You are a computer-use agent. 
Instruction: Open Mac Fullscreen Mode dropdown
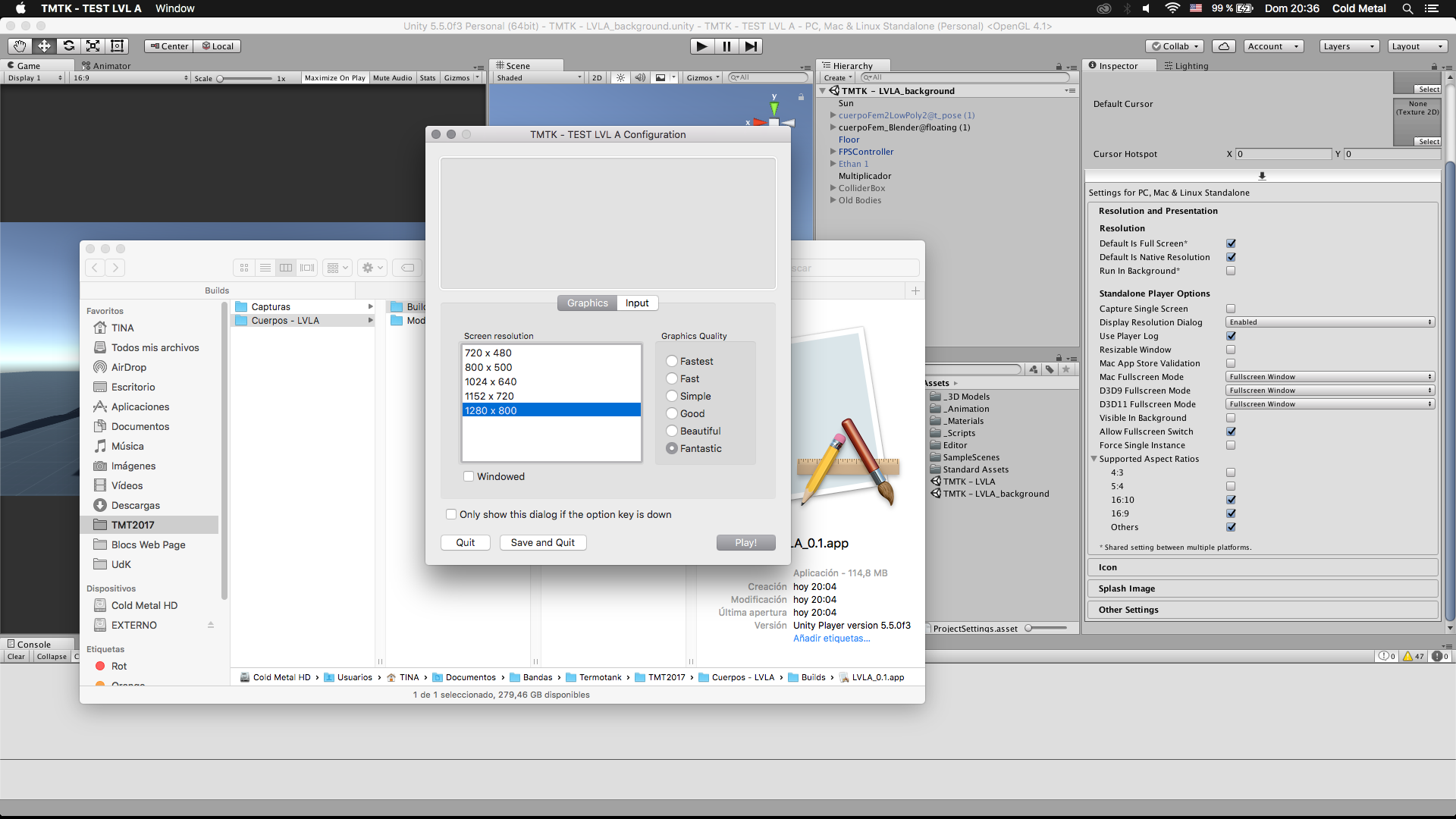coord(1330,377)
